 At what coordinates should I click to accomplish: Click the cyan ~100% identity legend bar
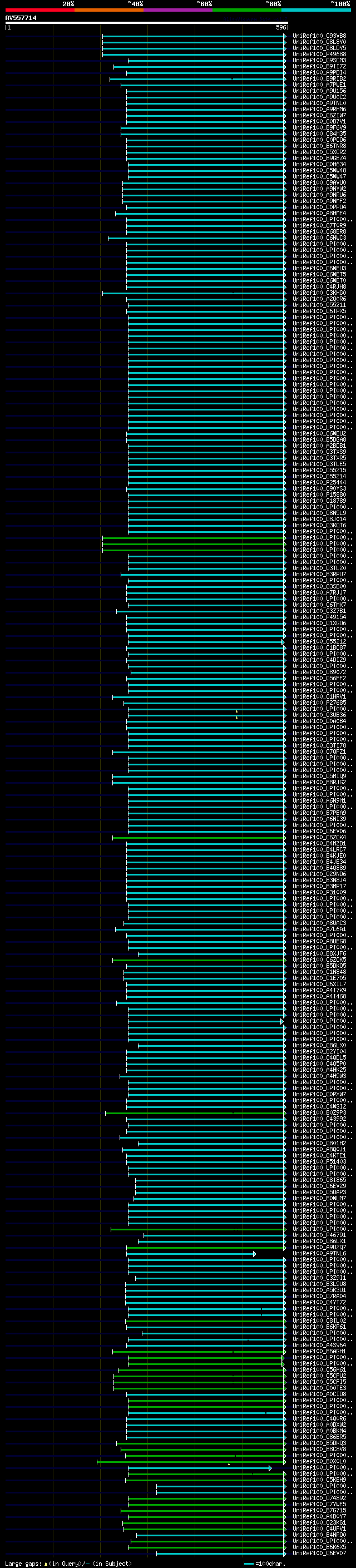pos(316,11)
